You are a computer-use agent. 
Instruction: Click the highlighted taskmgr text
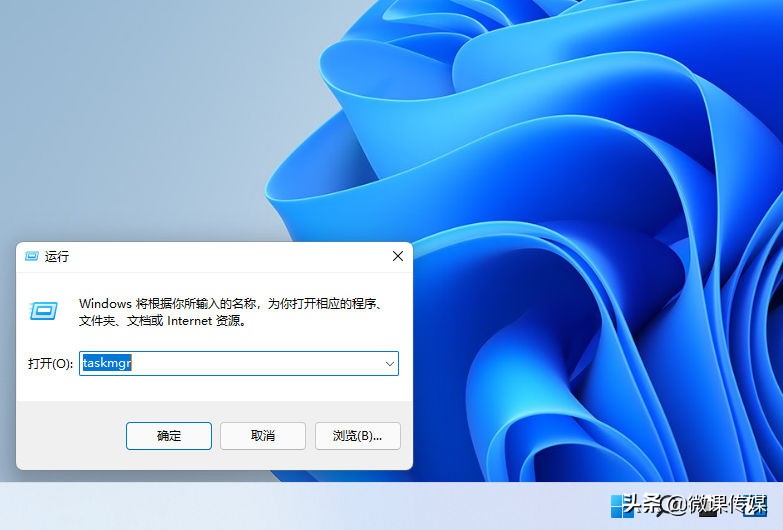pos(107,364)
